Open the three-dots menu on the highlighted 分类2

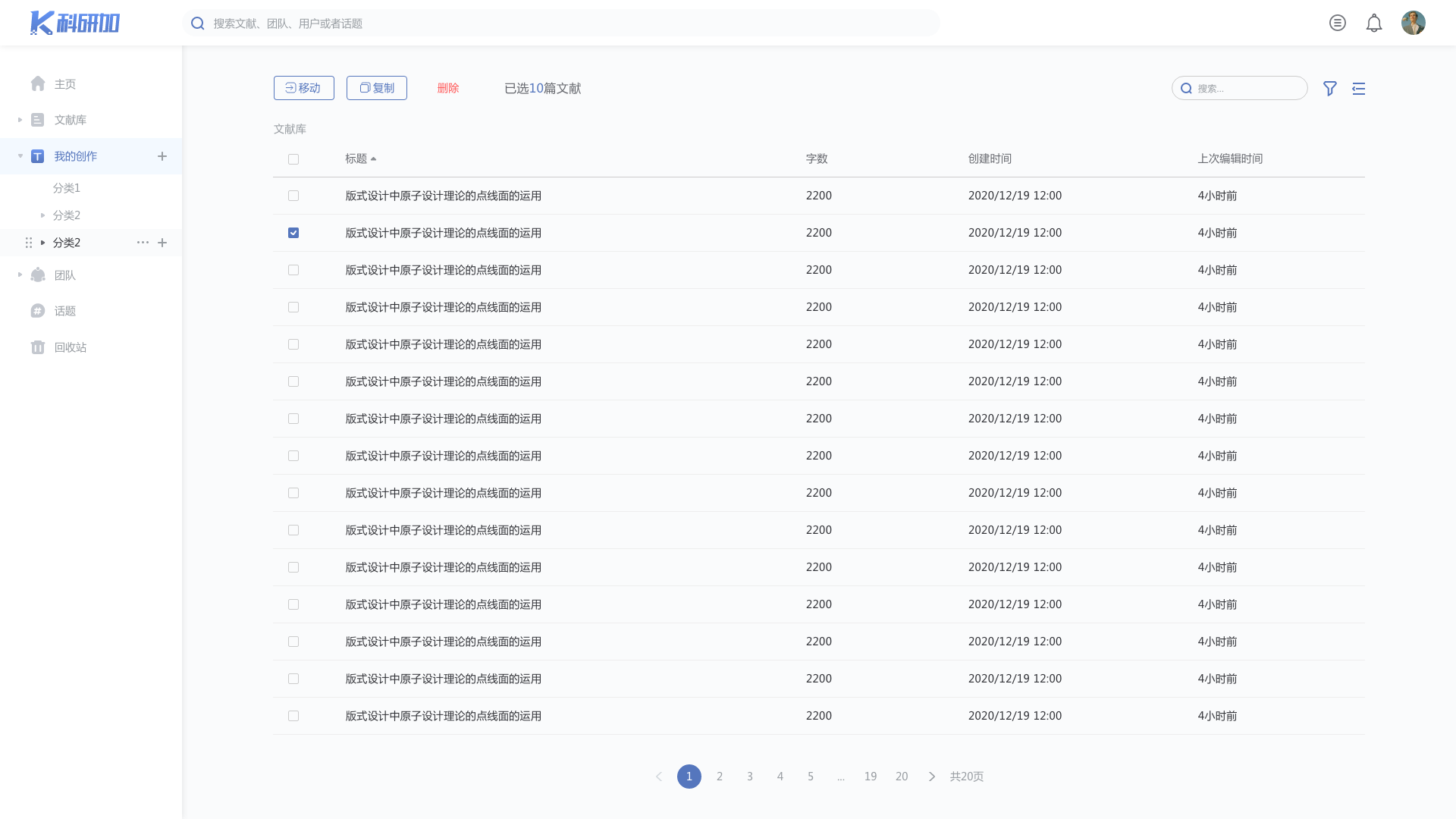(x=143, y=243)
